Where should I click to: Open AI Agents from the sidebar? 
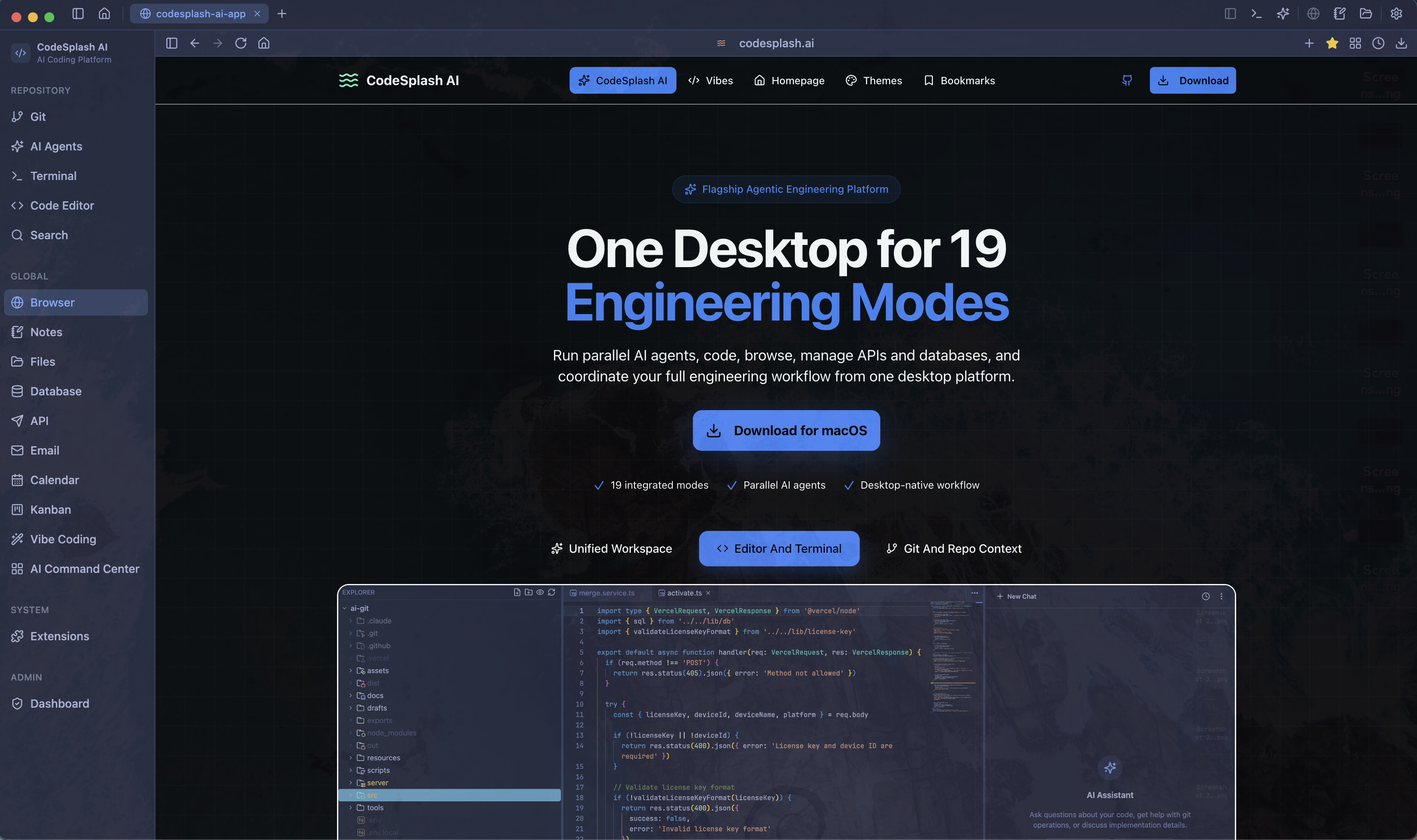(57, 146)
